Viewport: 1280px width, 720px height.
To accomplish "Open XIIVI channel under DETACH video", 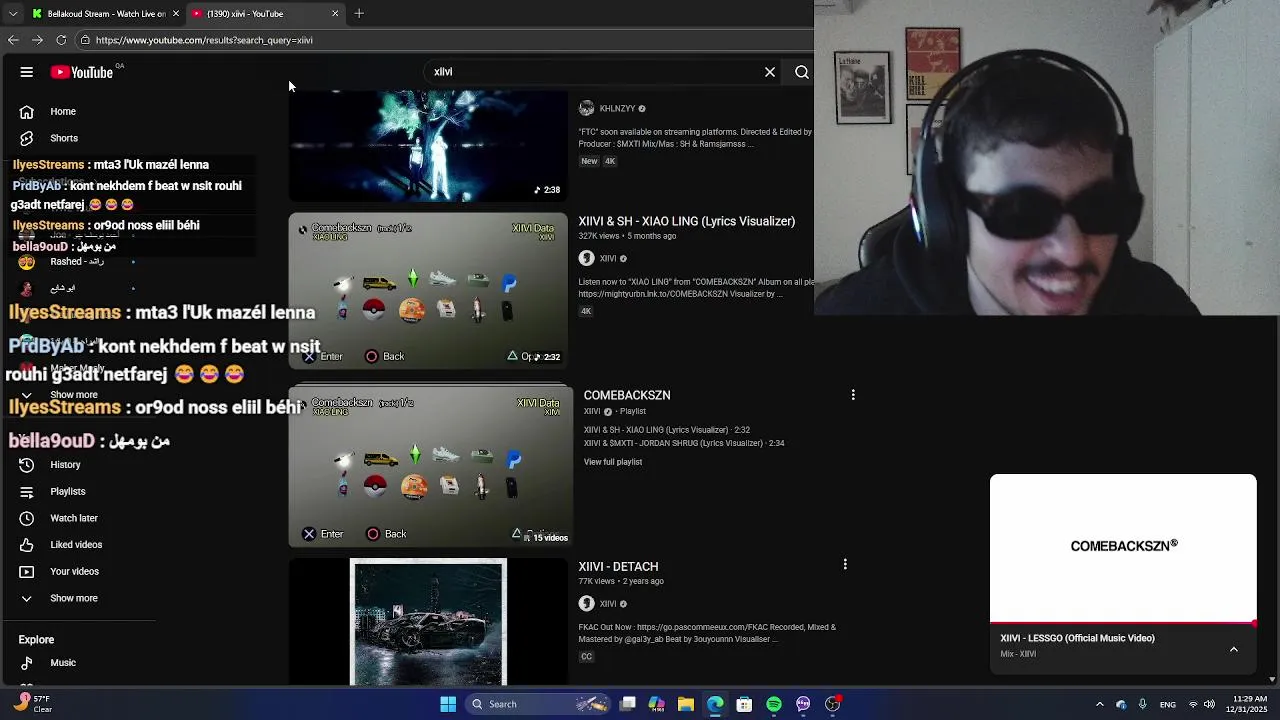I will [608, 603].
